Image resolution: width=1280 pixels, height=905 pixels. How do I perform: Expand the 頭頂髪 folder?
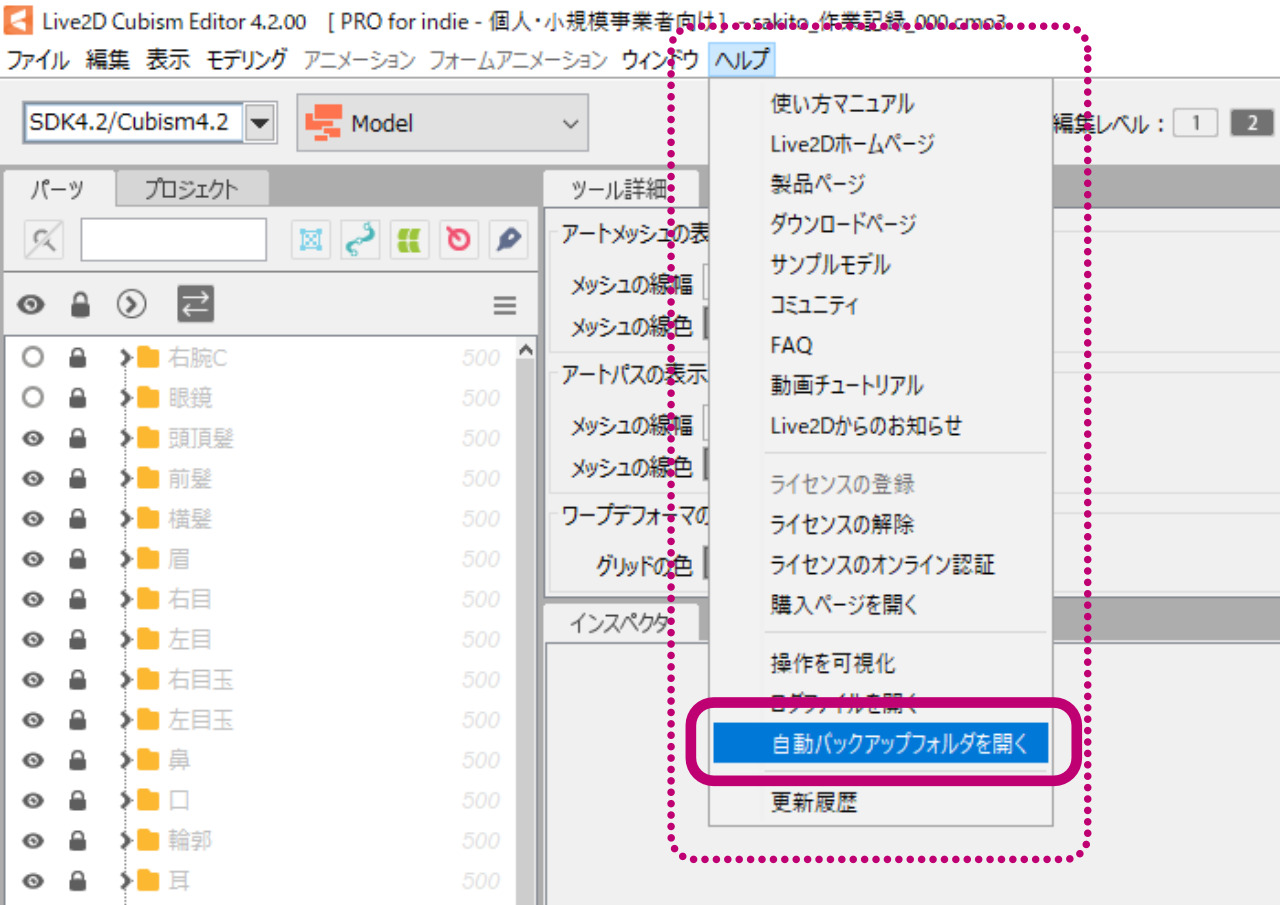coord(126,439)
